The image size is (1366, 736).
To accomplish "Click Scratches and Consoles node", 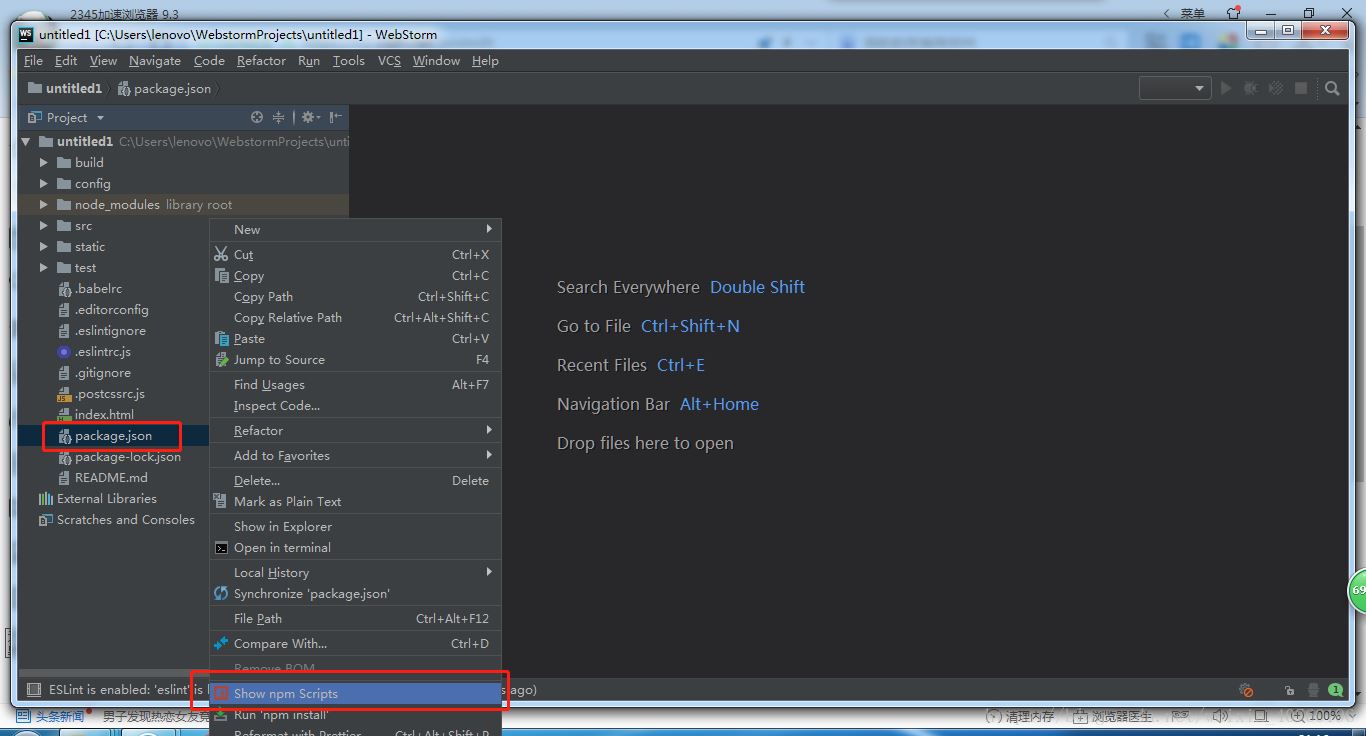I will click(125, 520).
